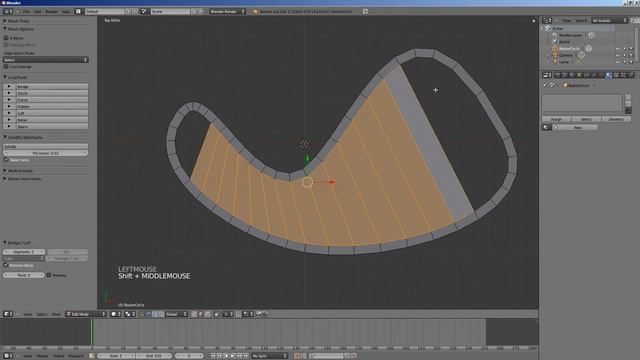Screen dimensions: 640x360
Task: Click the face select mode icon
Action: (x=208, y=314)
